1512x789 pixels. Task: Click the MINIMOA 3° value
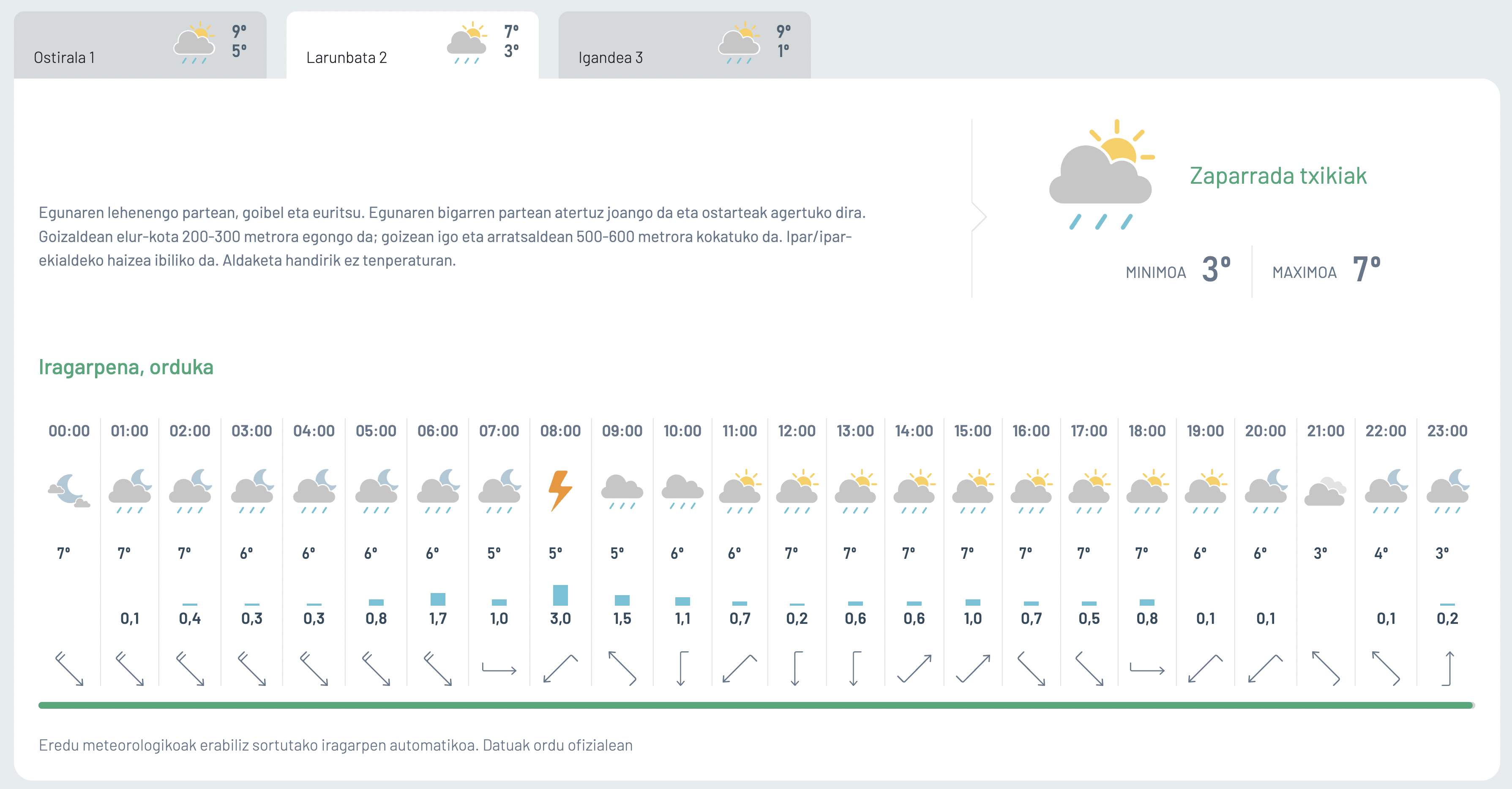1216,269
